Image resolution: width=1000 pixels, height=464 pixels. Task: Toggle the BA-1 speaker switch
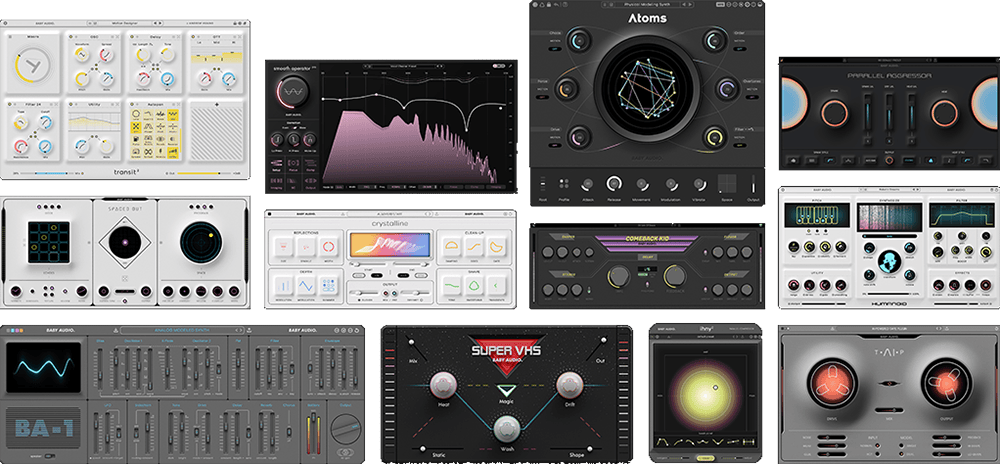pyautogui.click(x=50, y=456)
